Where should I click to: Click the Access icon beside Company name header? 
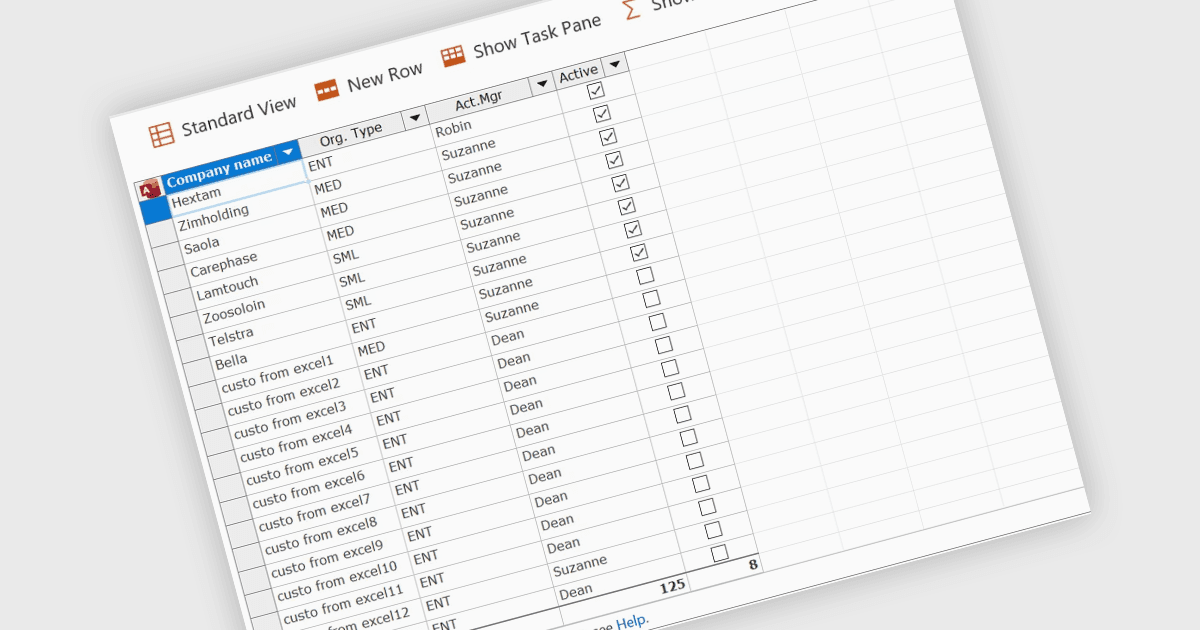click(149, 189)
